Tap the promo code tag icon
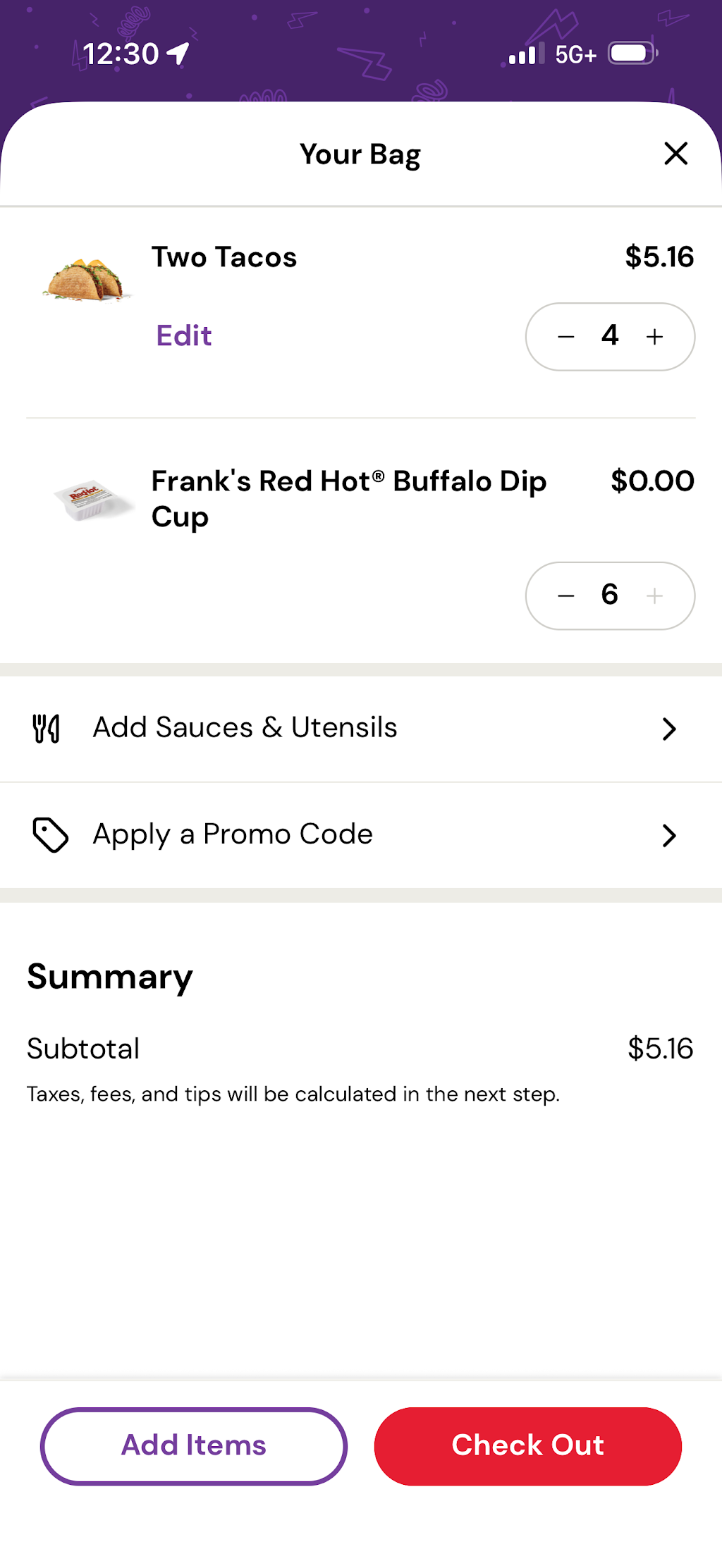 [50, 835]
